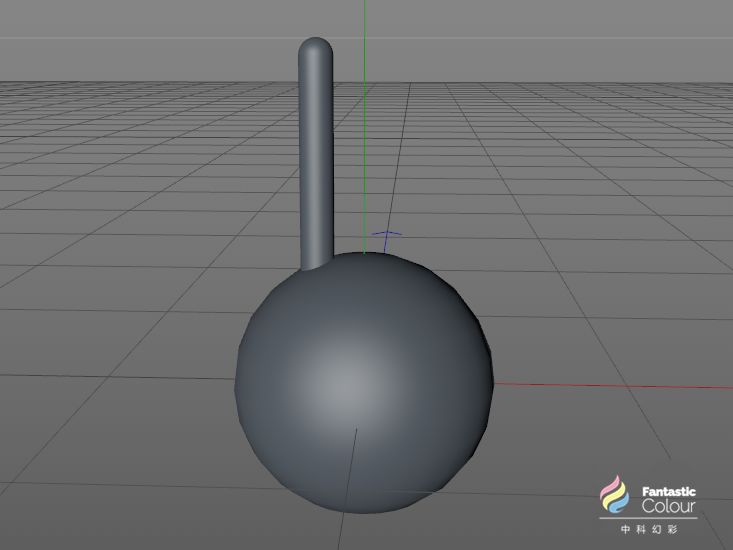The width and height of the screenshot is (733, 550).
Task: Click the small blue axis handle
Action: (x=386, y=241)
